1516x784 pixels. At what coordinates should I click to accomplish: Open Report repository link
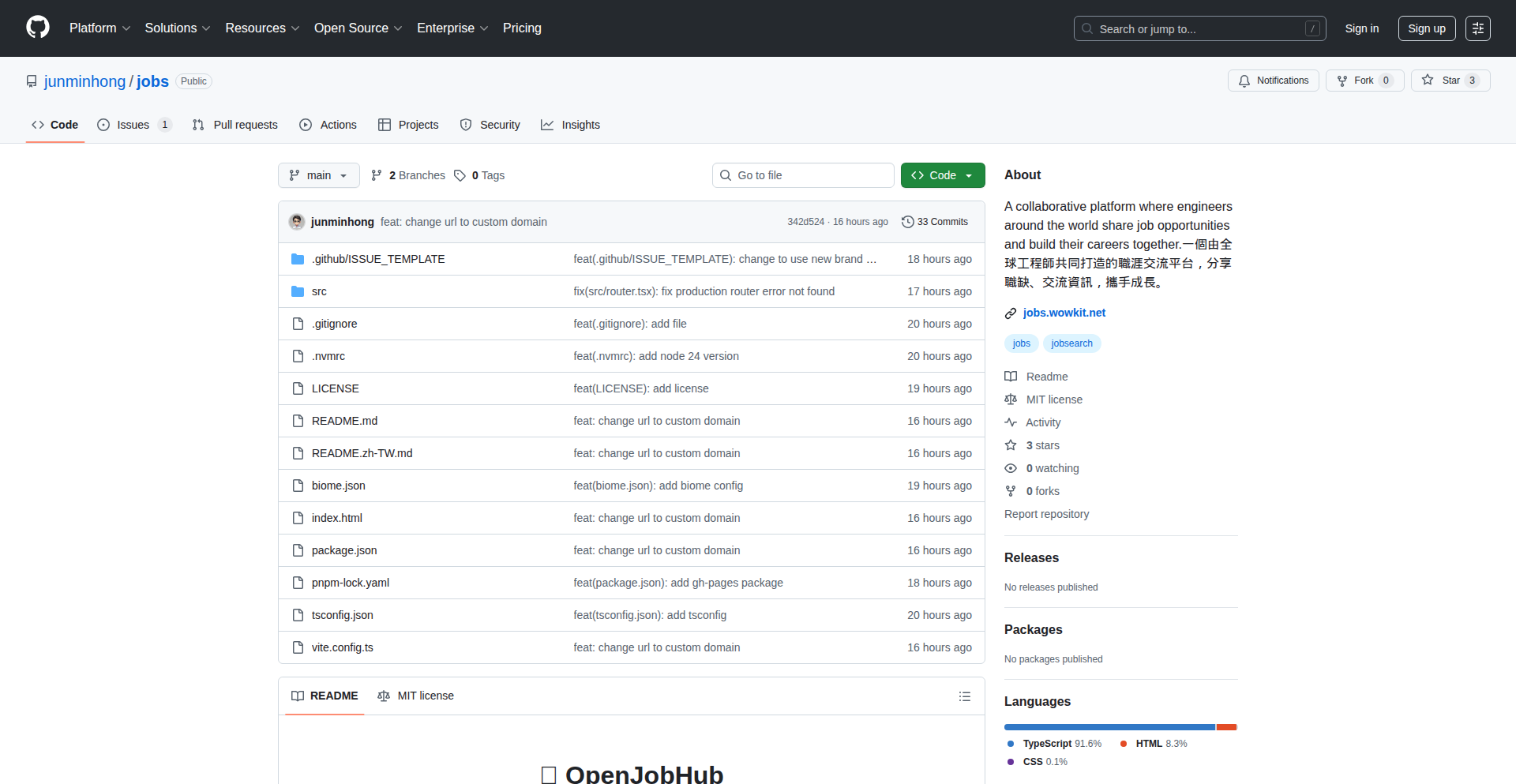1046,514
